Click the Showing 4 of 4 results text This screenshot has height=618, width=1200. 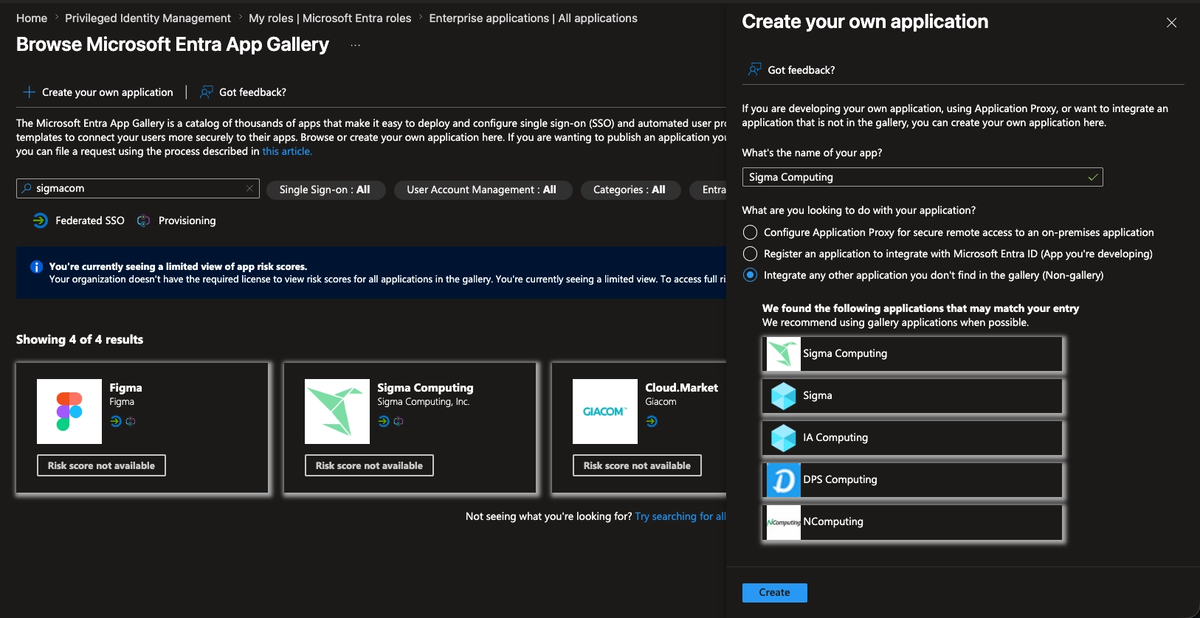pyautogui.click(x=79, y=340)
